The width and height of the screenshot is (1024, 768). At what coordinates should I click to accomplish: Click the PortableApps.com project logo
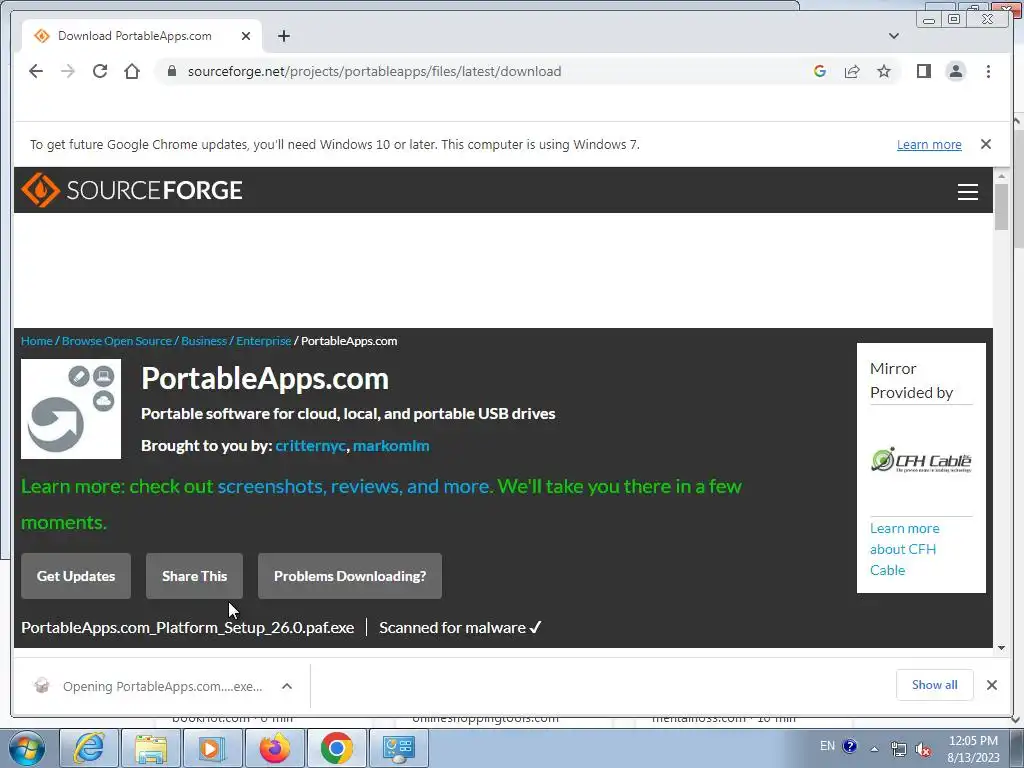[71, 409]
